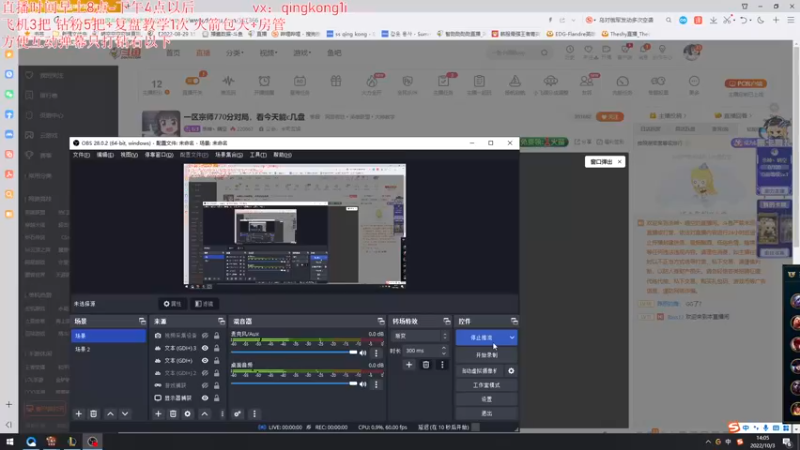This screenshot has height=450, width=800.
Task: Start the virtual camera button
Action: click(x=480, y=371)
